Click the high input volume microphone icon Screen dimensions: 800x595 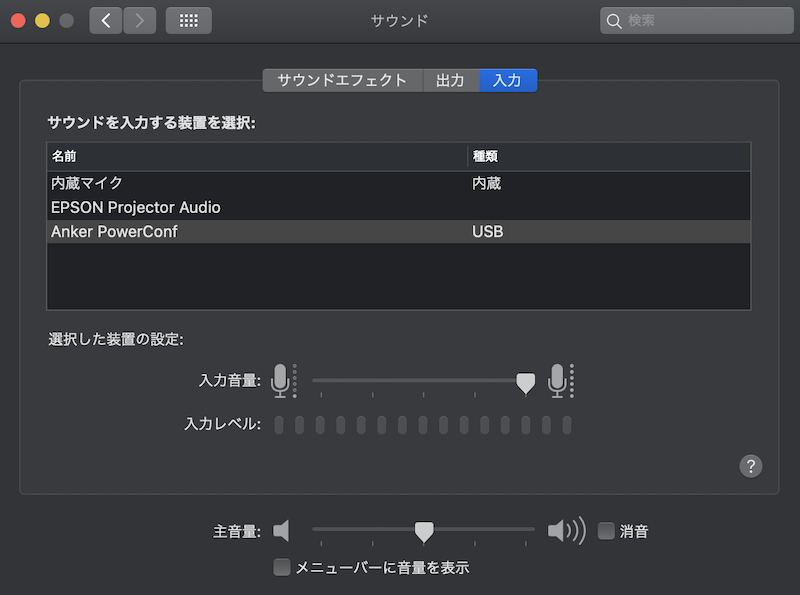[561, 381]
